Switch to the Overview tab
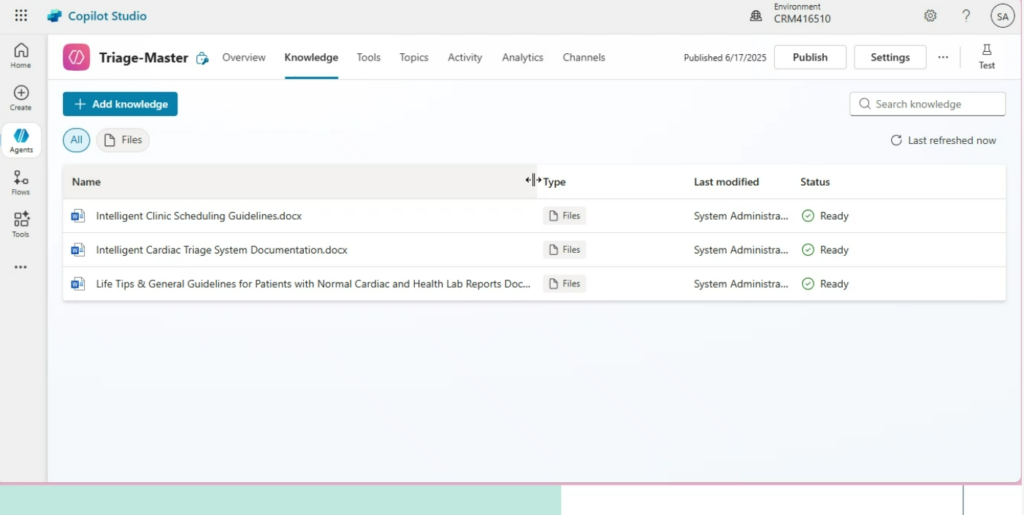 pyautogui.click(x=244, y=57)
